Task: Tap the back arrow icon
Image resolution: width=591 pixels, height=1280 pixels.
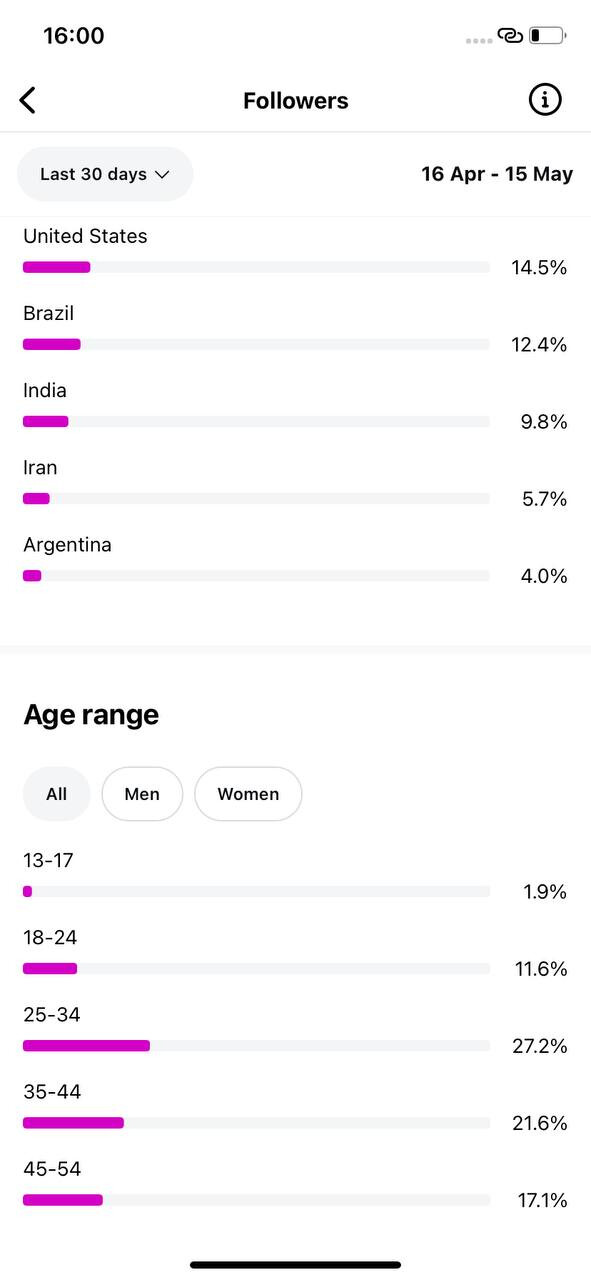Action: pyautogui.click(x=27, y=100)
